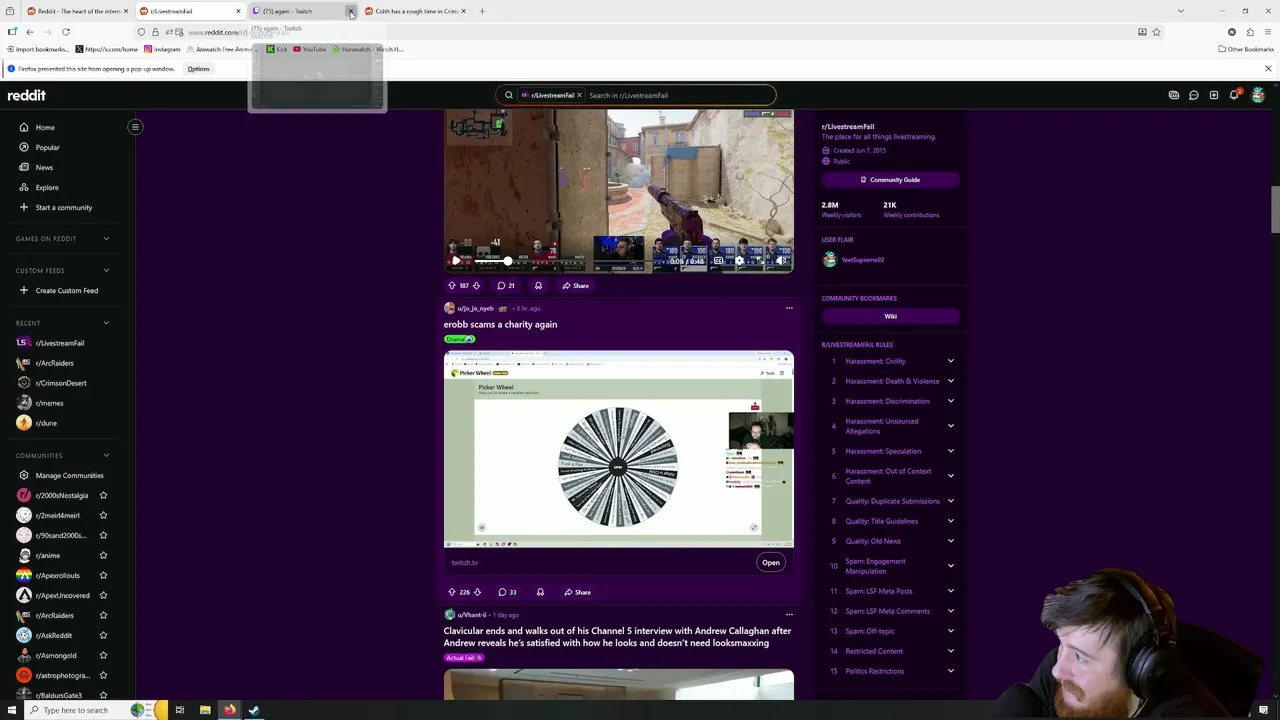Favorite r/Asmongold with the star
The height and width of the screenshot is (720, 1280).
click(103, 655)
